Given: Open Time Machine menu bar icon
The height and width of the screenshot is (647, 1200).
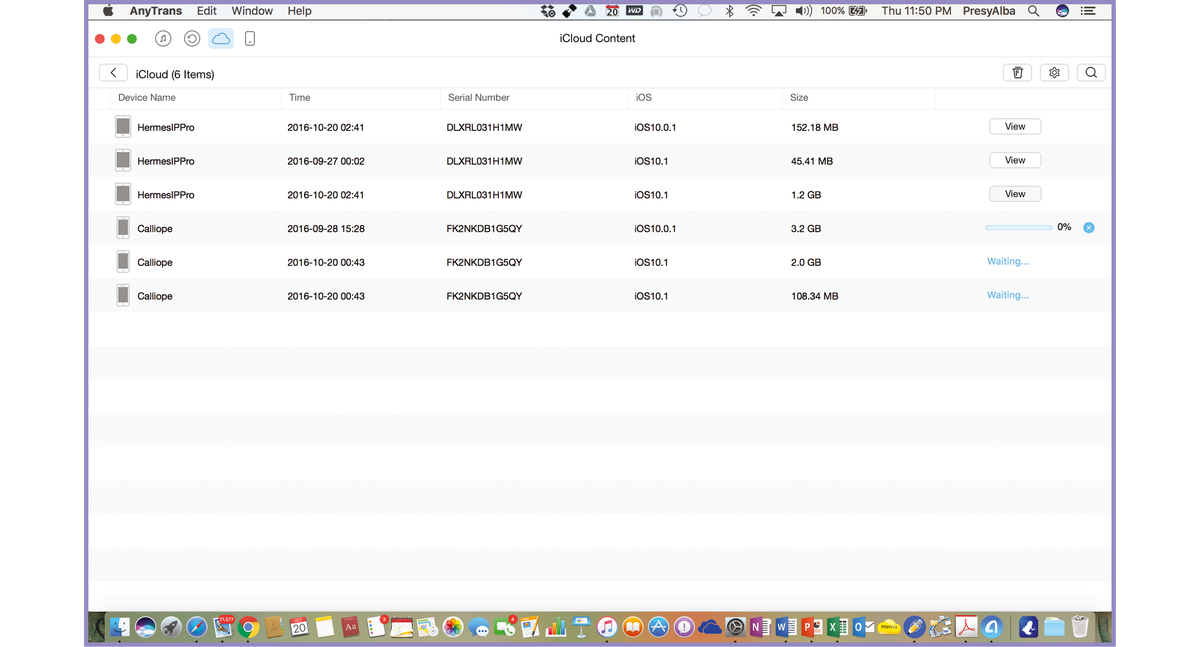Looking at the screenshot, I should (680, 11).
